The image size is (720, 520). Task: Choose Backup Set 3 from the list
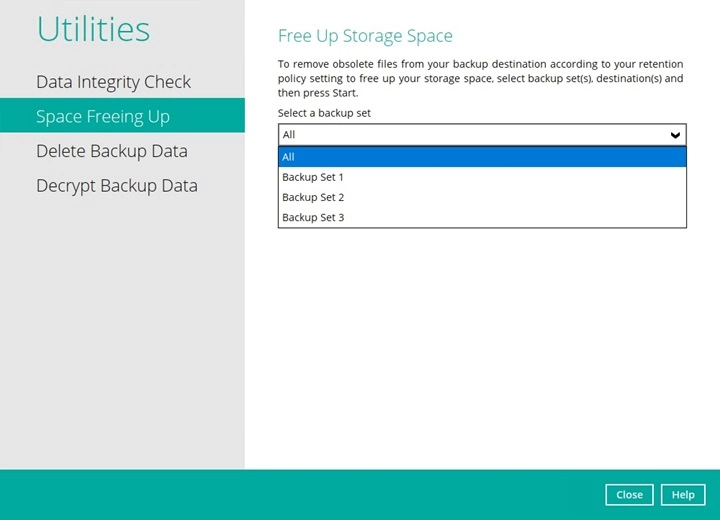[313, 217]
